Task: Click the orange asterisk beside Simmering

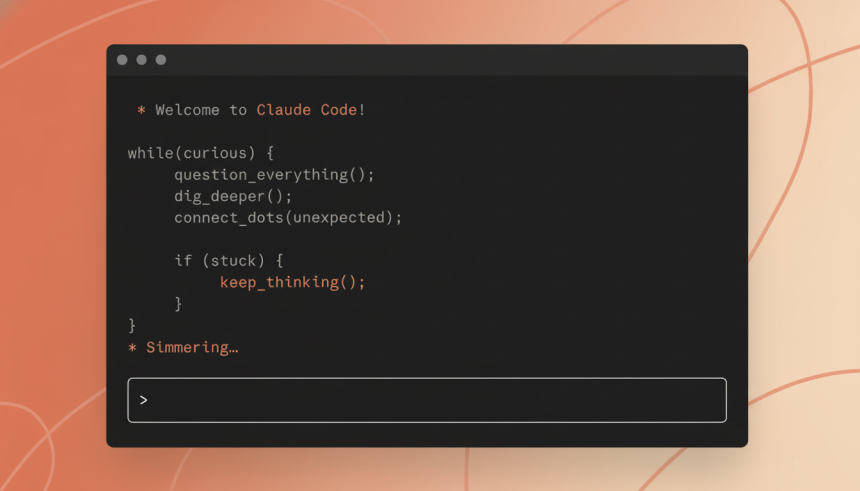Action: pos(132,348)
